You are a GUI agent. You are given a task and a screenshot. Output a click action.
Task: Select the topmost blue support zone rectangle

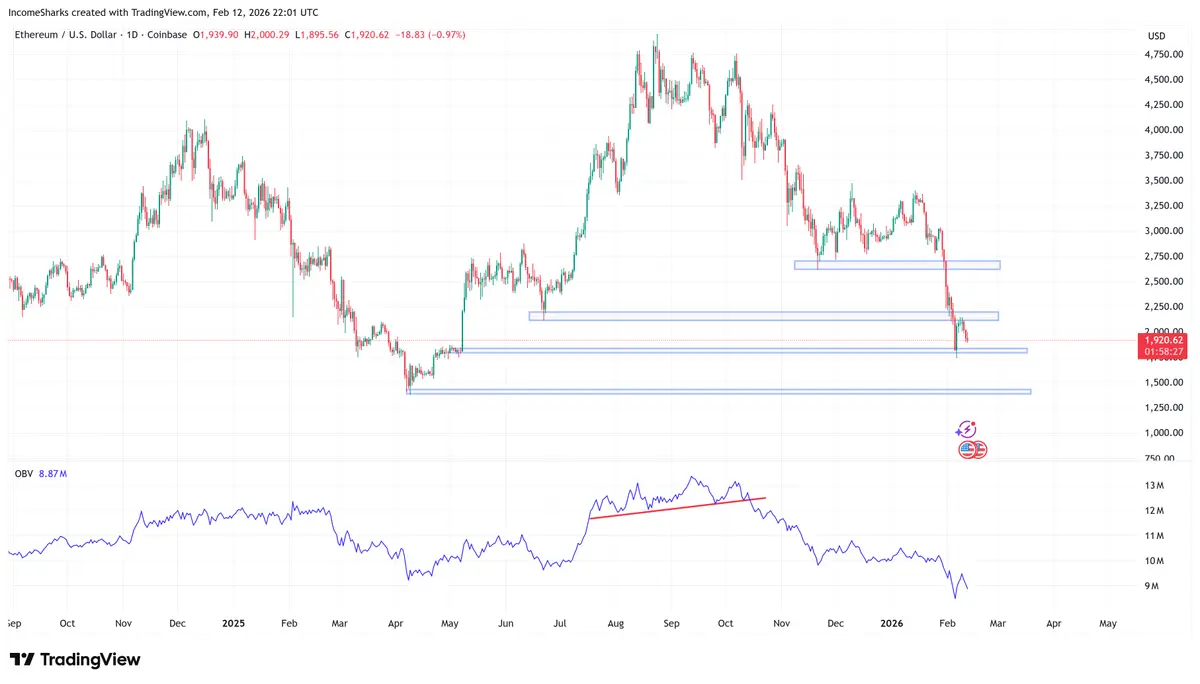point(897,265)
